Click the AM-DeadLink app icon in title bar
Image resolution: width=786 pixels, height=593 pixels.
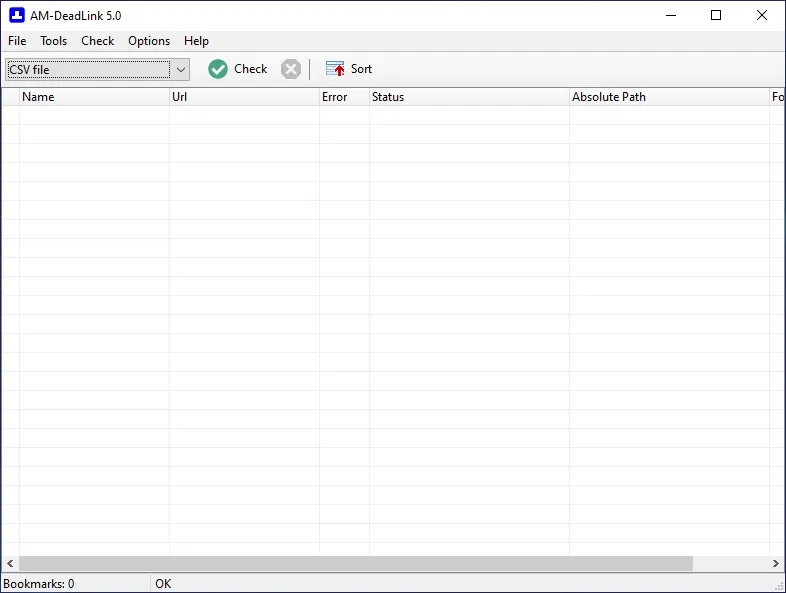[x=17, y=16]
